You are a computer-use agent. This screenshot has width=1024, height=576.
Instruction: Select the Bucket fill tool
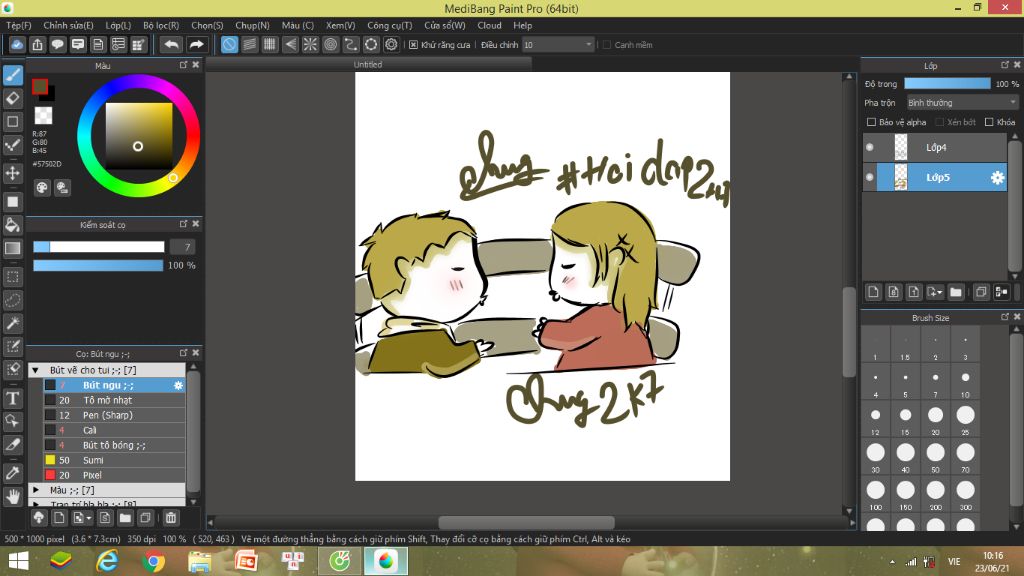(x=12, y=225)
